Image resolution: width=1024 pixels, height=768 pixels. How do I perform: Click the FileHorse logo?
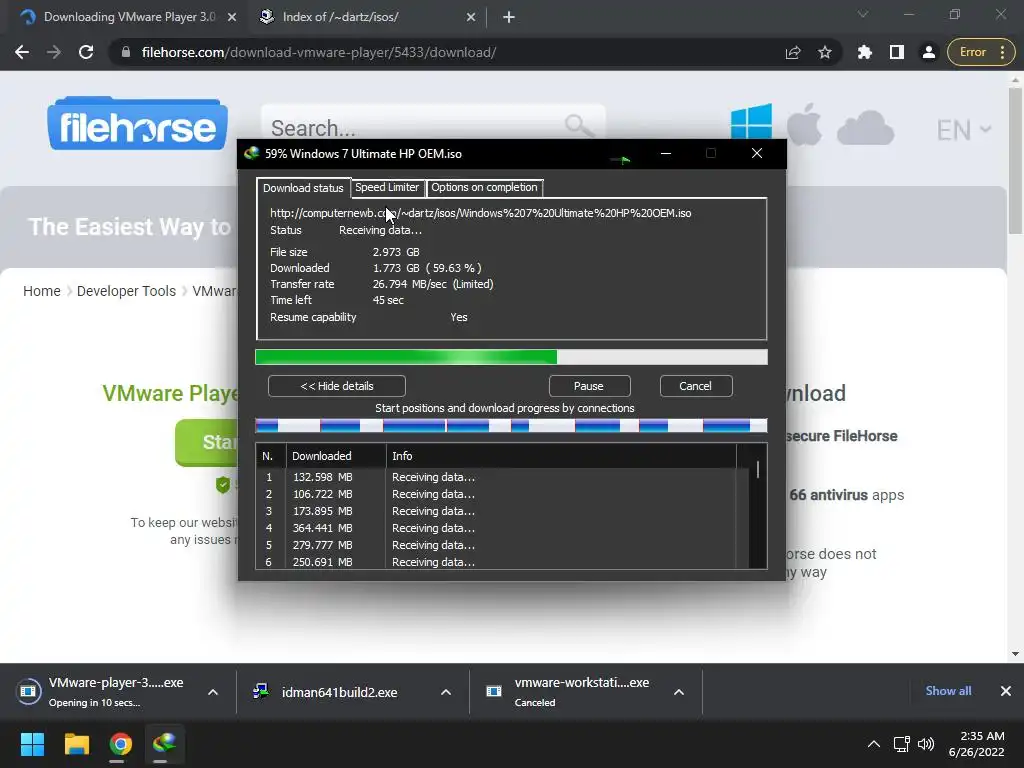click(x=137, y=123)
